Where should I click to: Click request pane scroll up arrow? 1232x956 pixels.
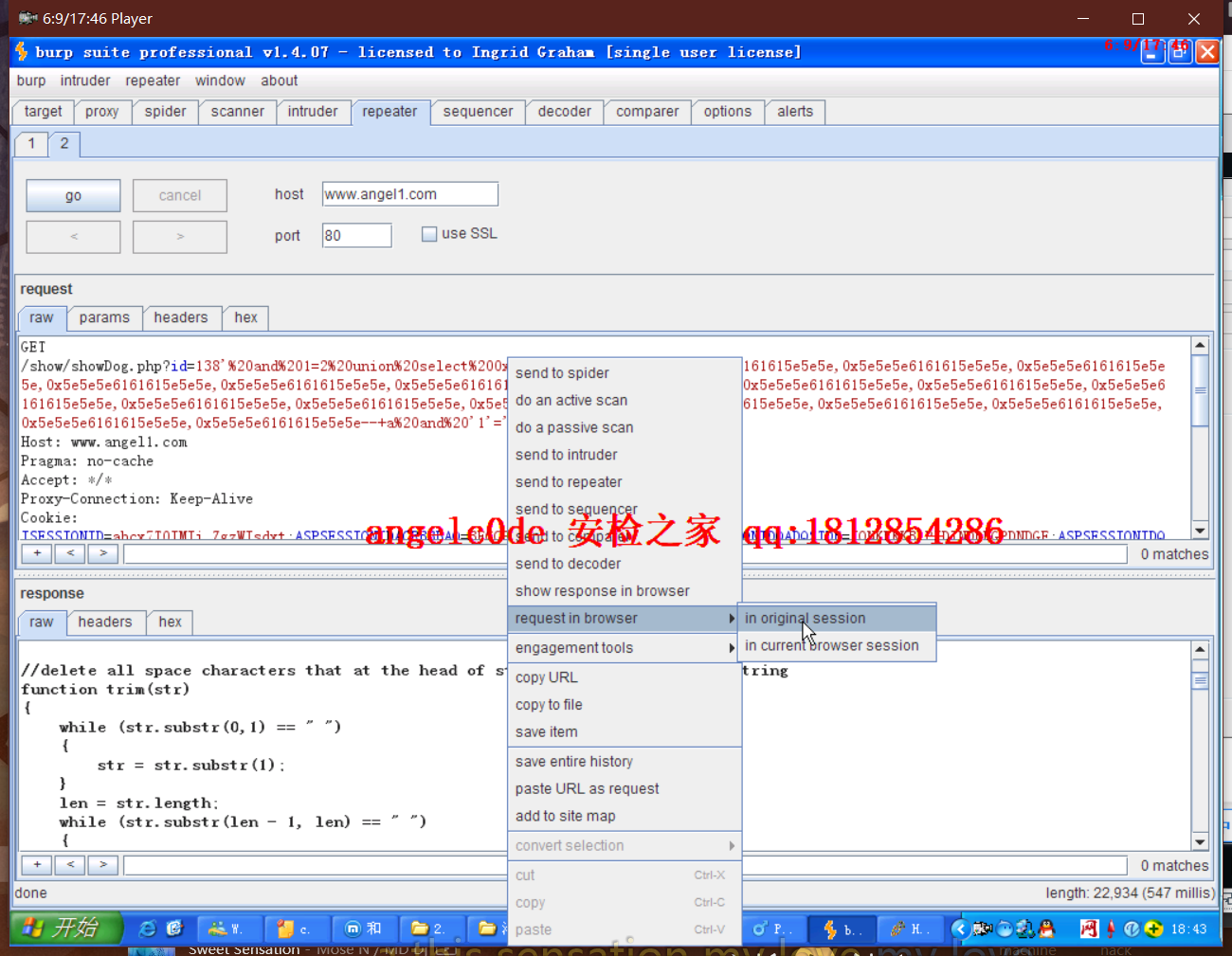(x=1200, y=346)
